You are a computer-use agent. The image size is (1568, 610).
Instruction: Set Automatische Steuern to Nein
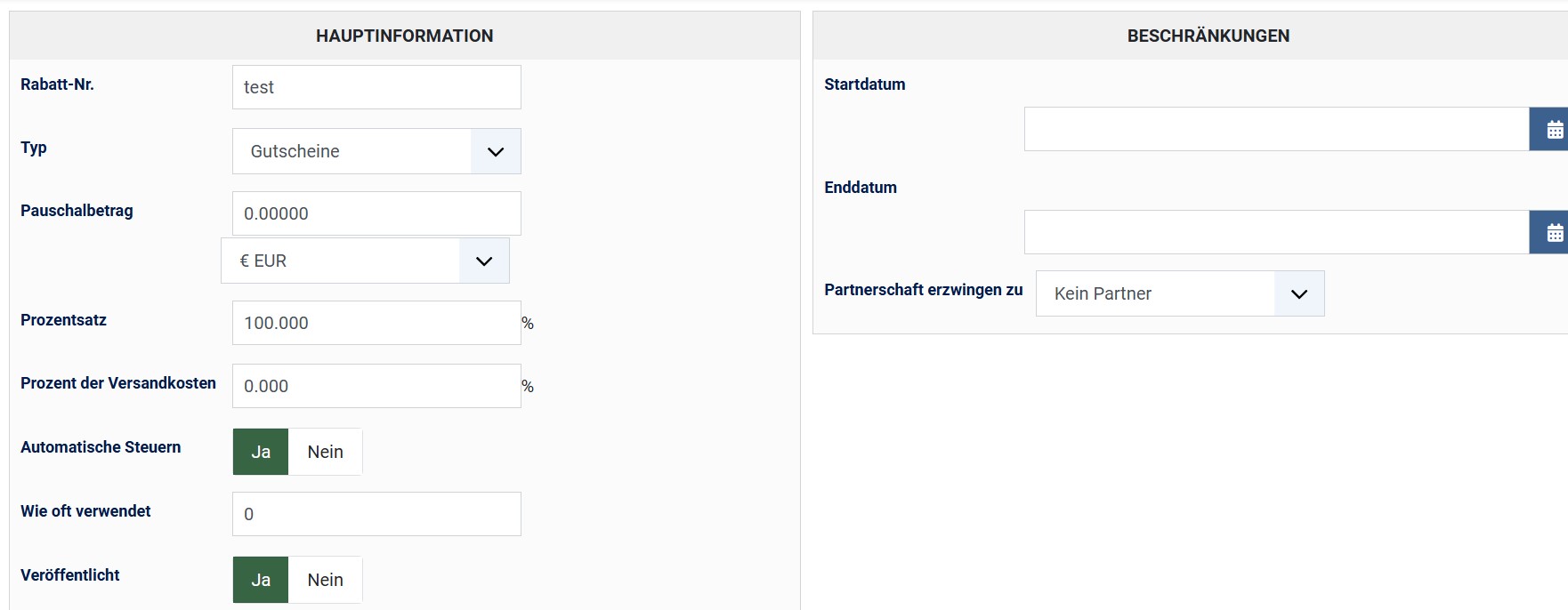[x=325, y=452]
